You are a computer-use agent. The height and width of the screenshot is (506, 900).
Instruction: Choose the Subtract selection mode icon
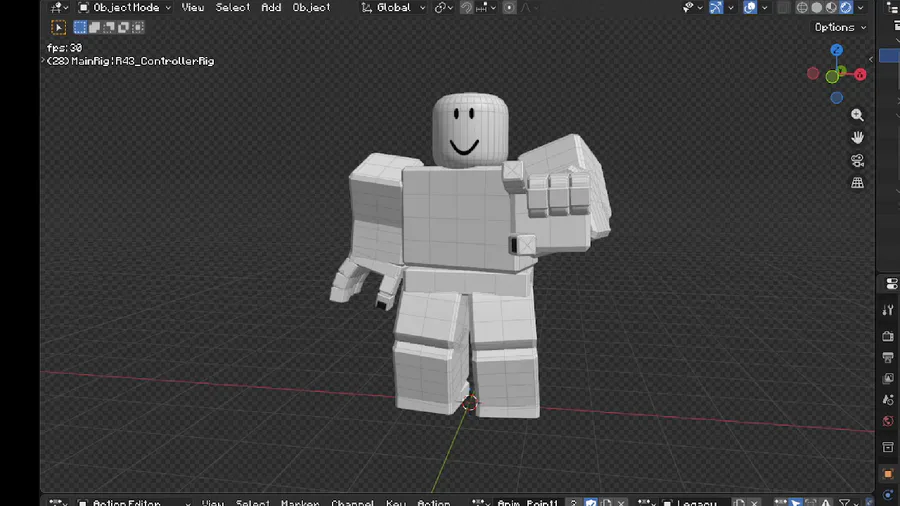(x=108, y=28)
